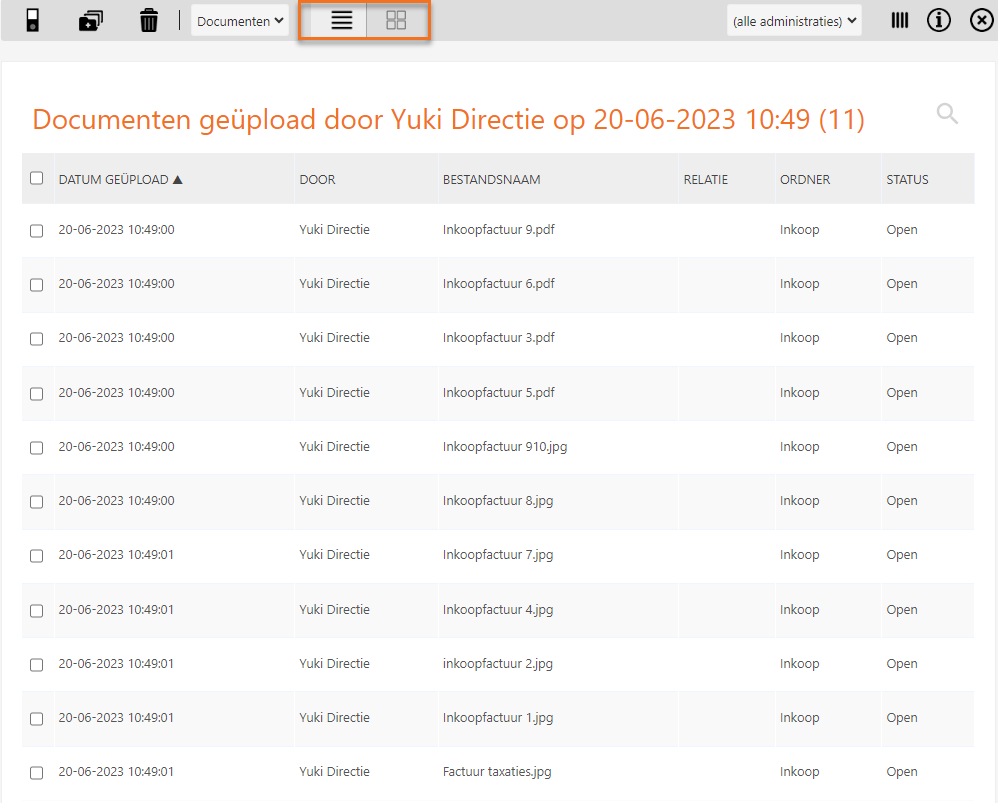Click the Status column header
The width and height of the screenshot is (998, 803).
(907, 180)
